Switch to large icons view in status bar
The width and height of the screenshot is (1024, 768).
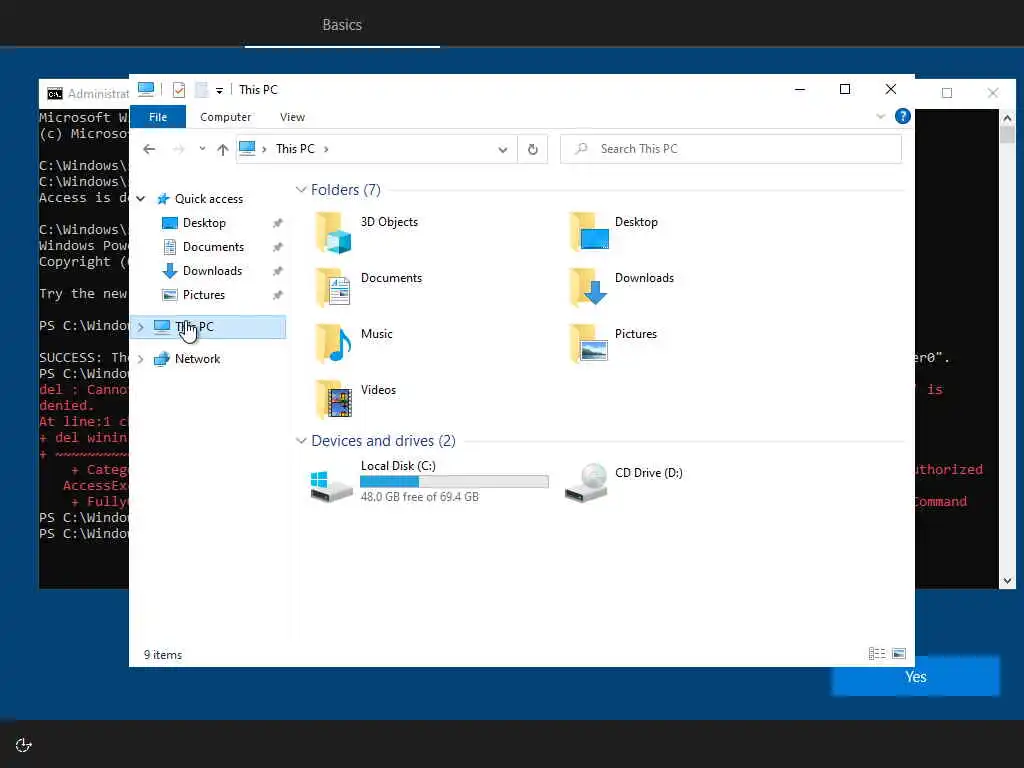899,654
